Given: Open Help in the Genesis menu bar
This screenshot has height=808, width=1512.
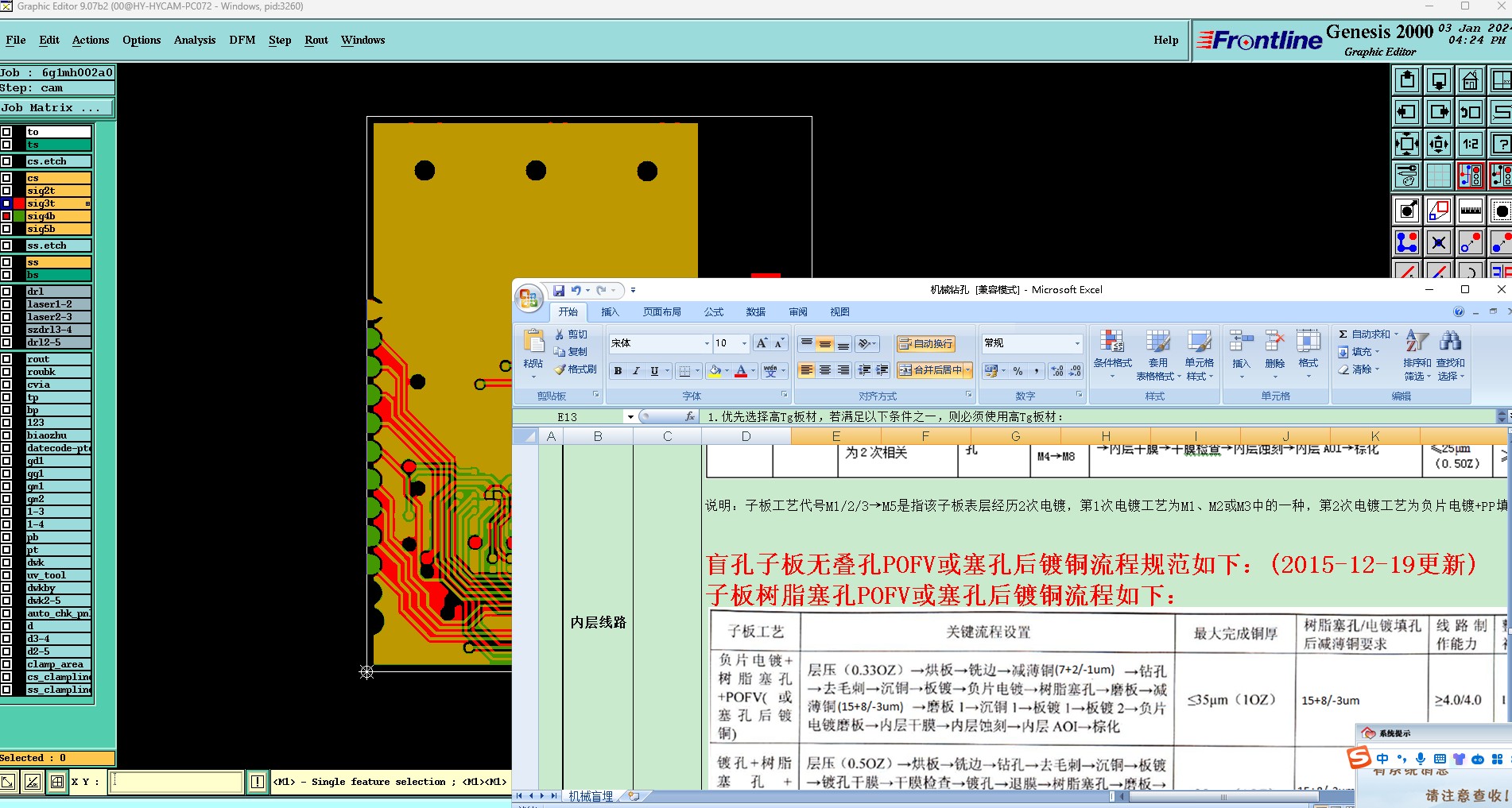Looking at the screenshot, I should 1166,40.
